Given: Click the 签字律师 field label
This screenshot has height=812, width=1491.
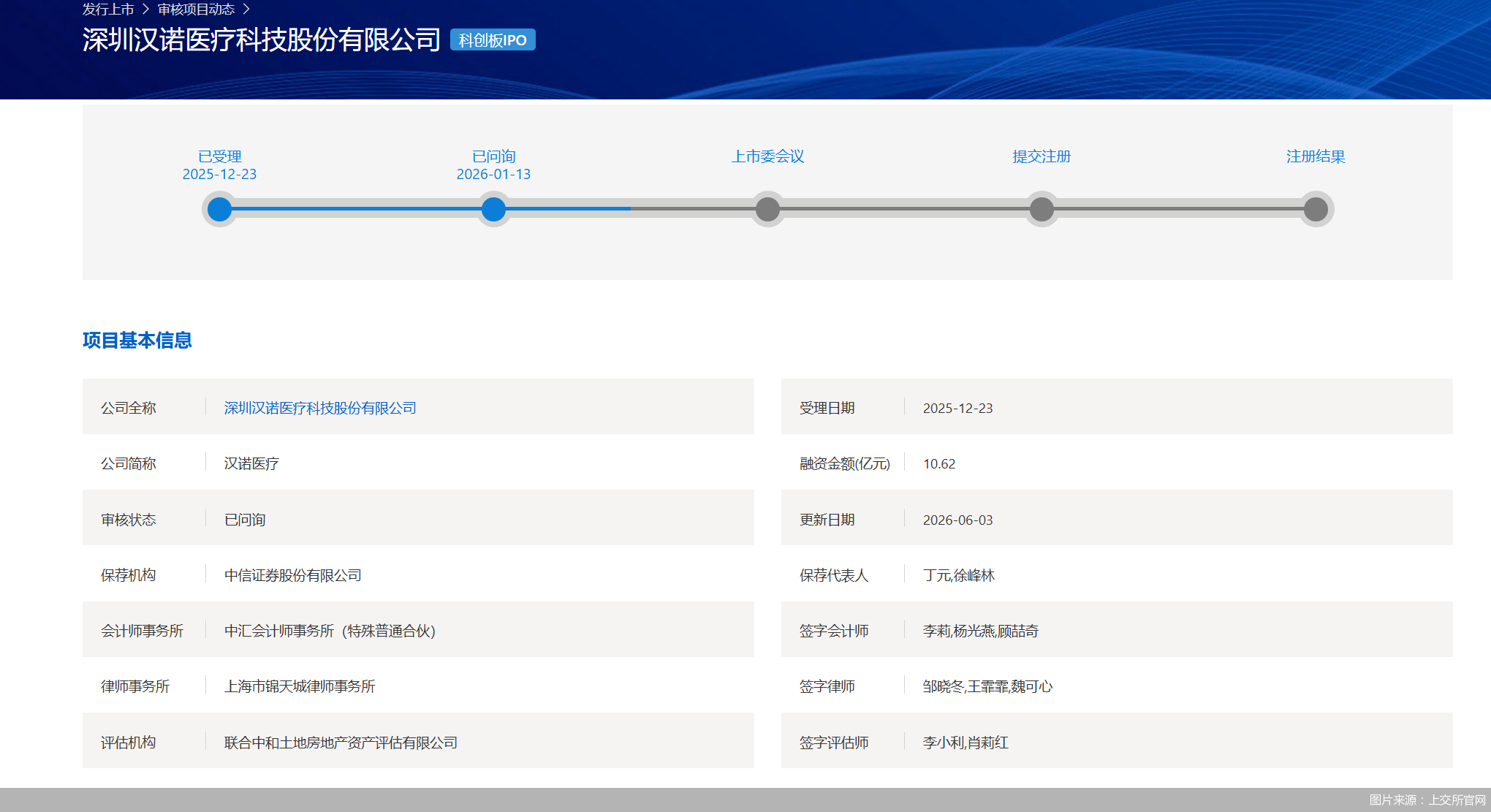Looking at the screenshot, I should click(x=827, y=686).
